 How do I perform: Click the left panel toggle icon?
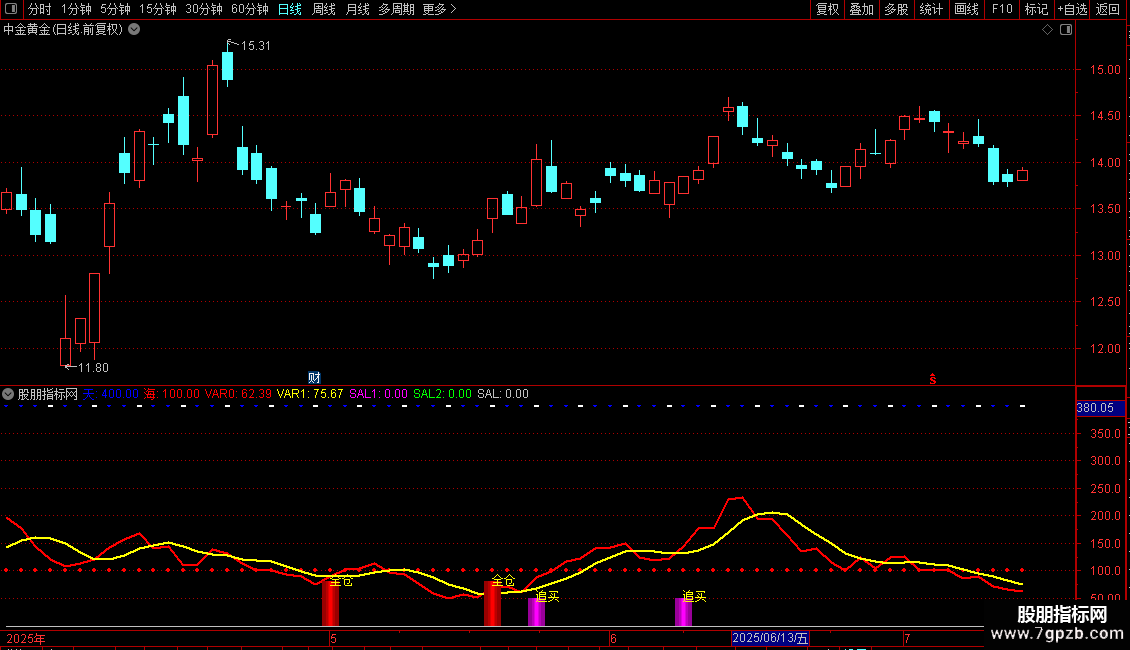[x=10, y=9]
